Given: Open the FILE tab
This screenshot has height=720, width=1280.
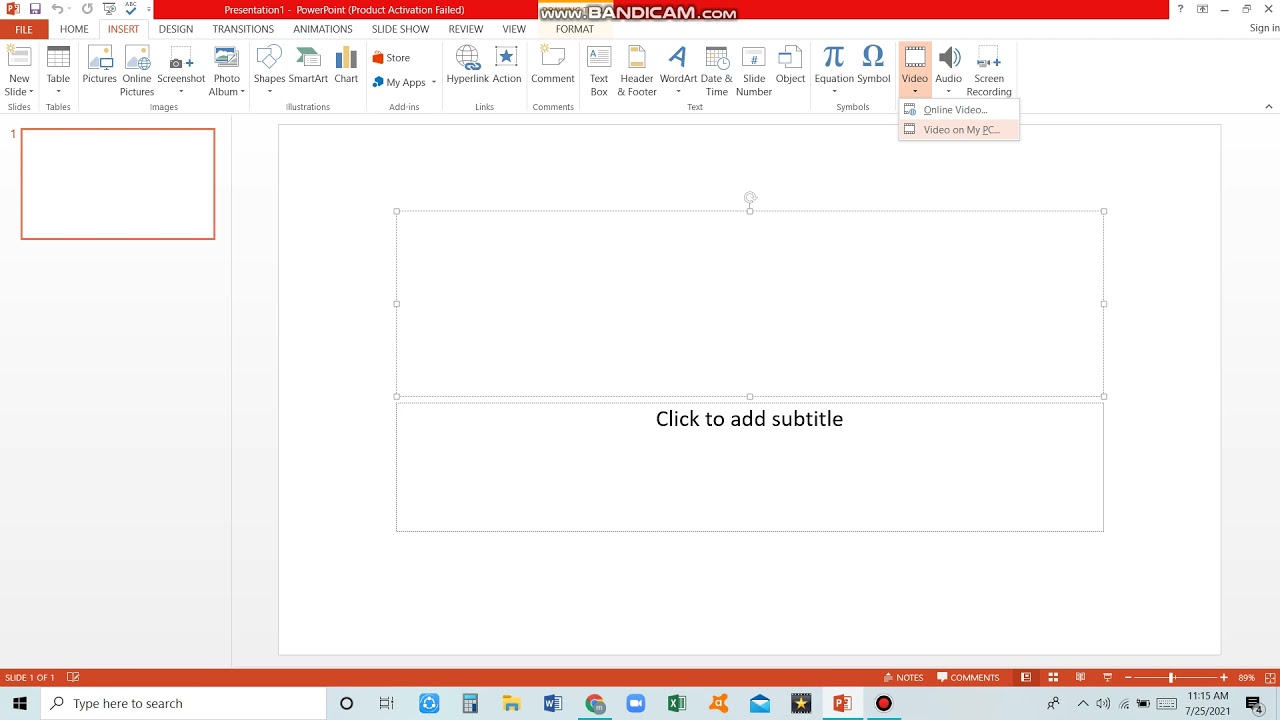Looking at the screenshot, I should click(x=24, y=29).
